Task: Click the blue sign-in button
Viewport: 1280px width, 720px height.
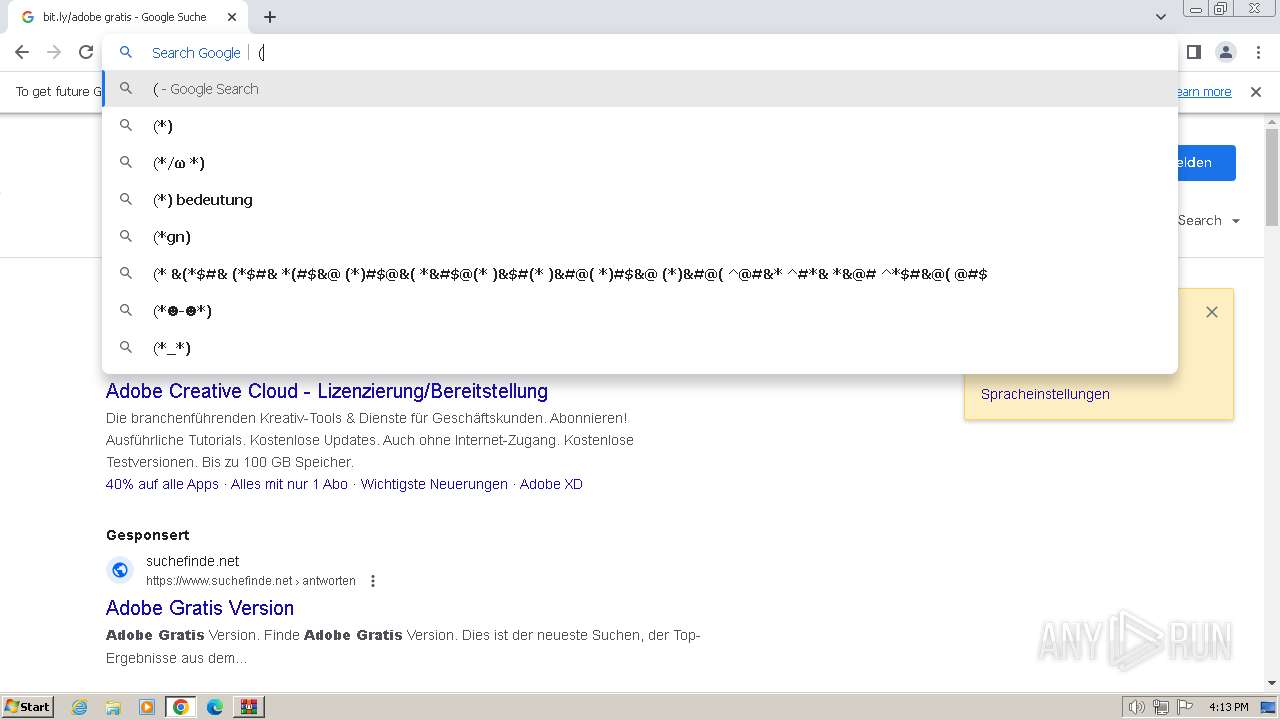Action: pos(1206,163)
